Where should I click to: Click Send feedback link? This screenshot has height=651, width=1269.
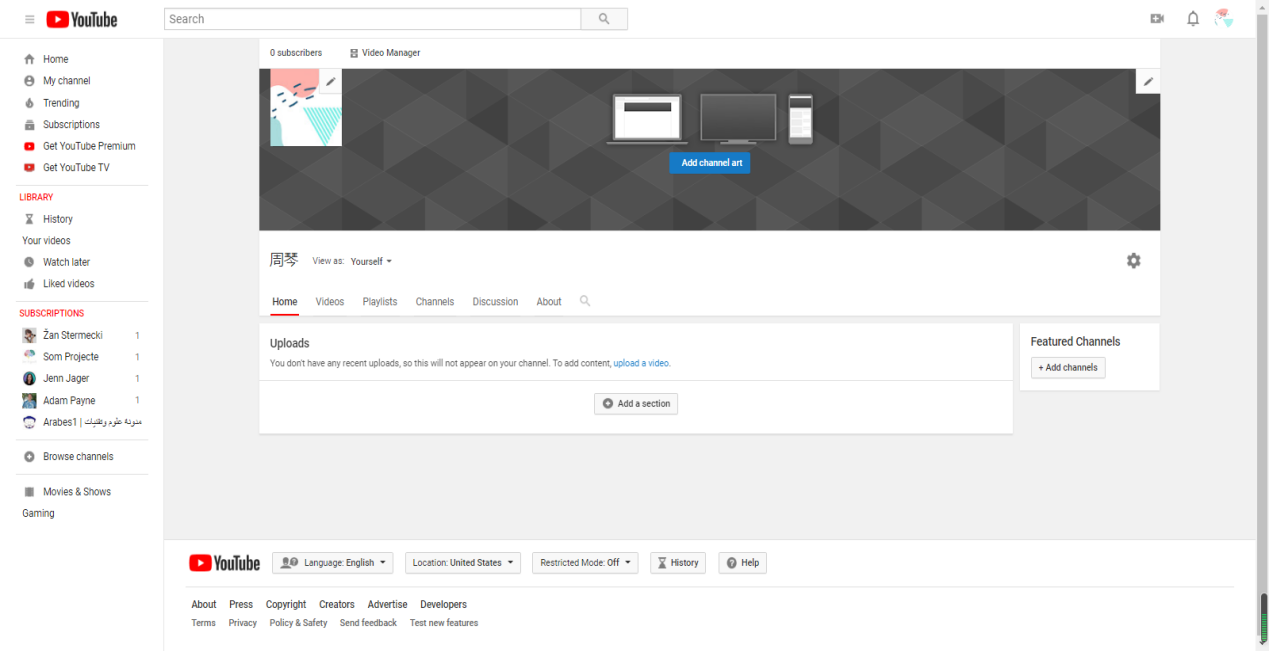point(368,623)
